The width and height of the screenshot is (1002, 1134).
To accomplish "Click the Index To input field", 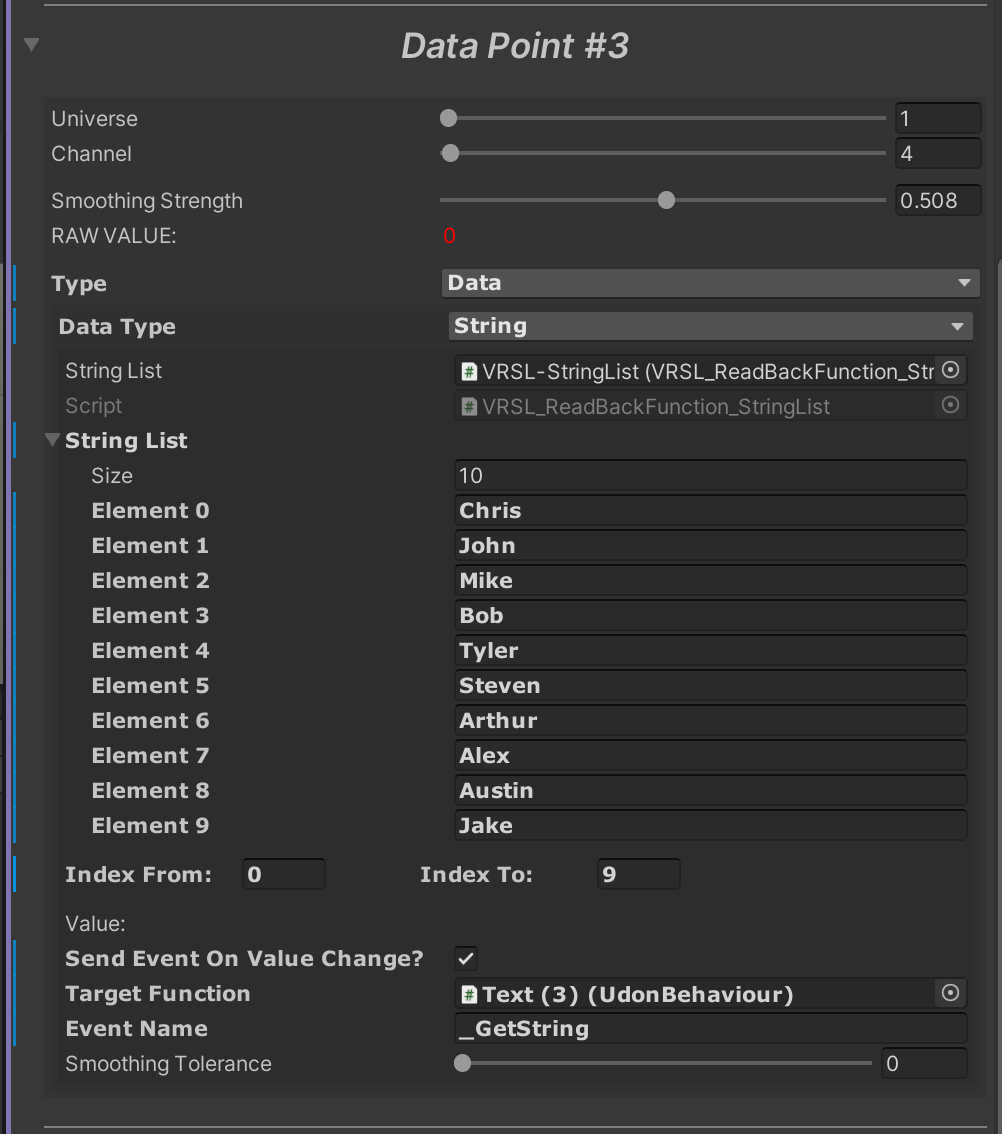I will pyautogui.click(x=638, y=875).
